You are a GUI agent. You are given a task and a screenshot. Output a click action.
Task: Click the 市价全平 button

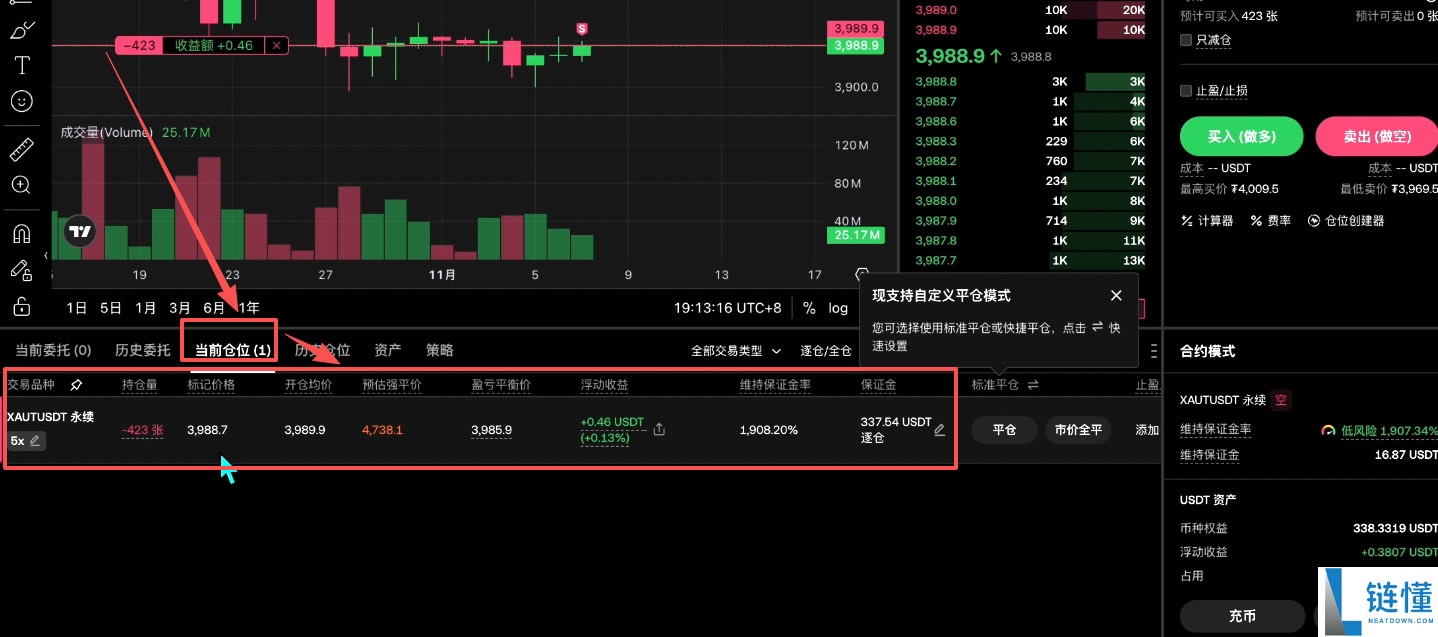(1078, 430)
